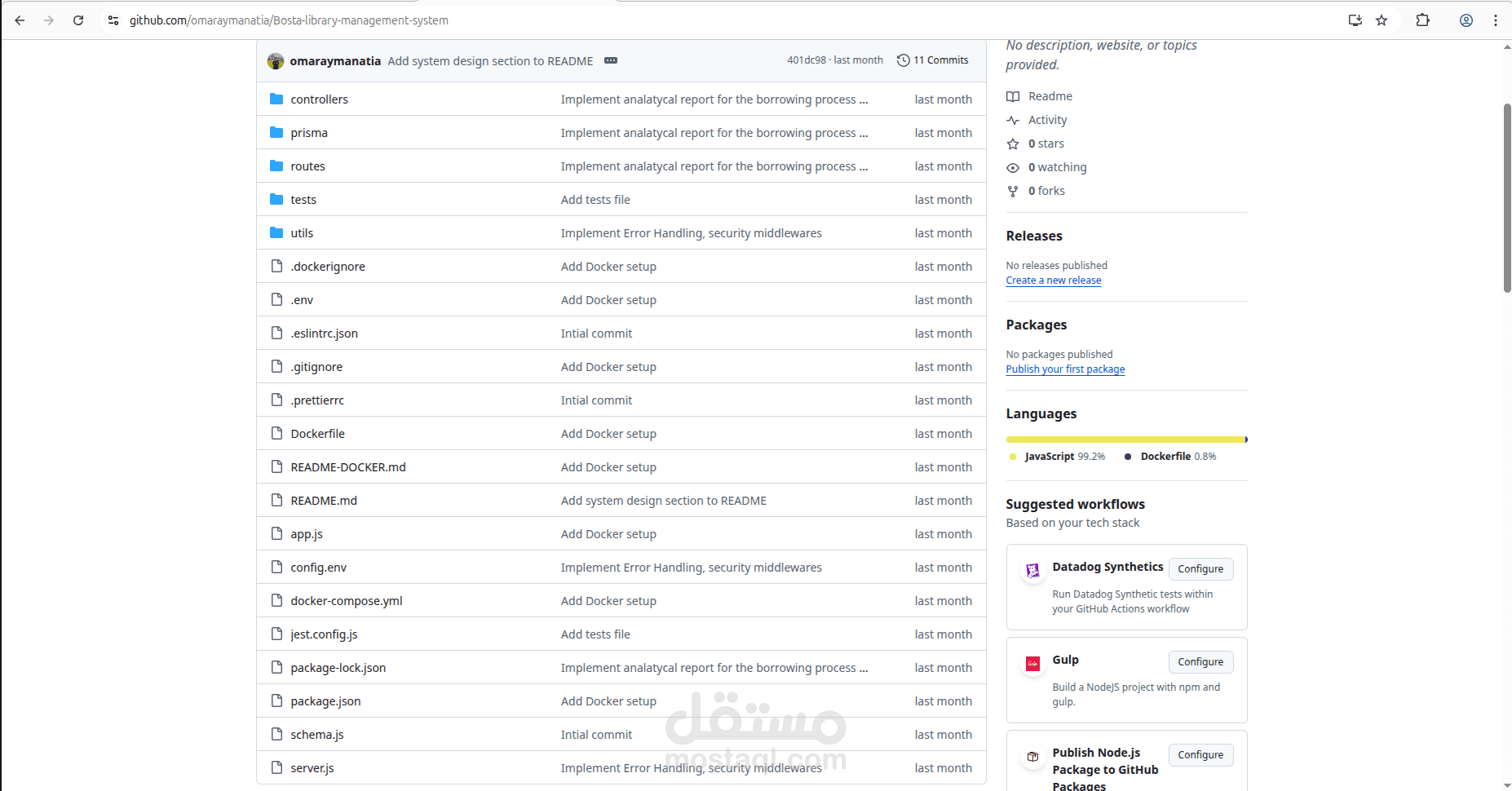Viewport: 1512px width, 791px height.
Task: Click the tests folder icon
Action: click(x=276, y=199)
